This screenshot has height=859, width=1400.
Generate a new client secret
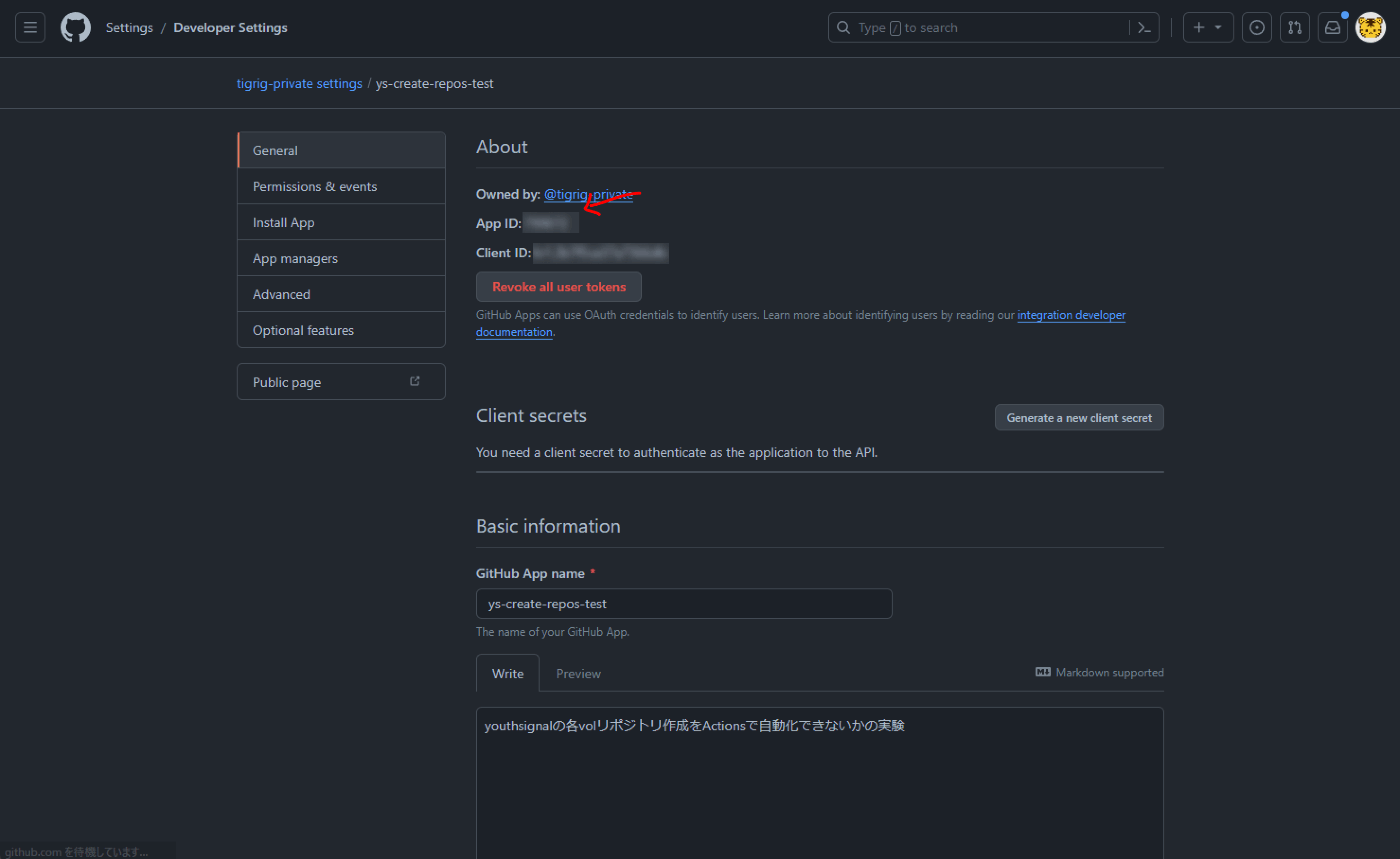(x=1079, y=418)
